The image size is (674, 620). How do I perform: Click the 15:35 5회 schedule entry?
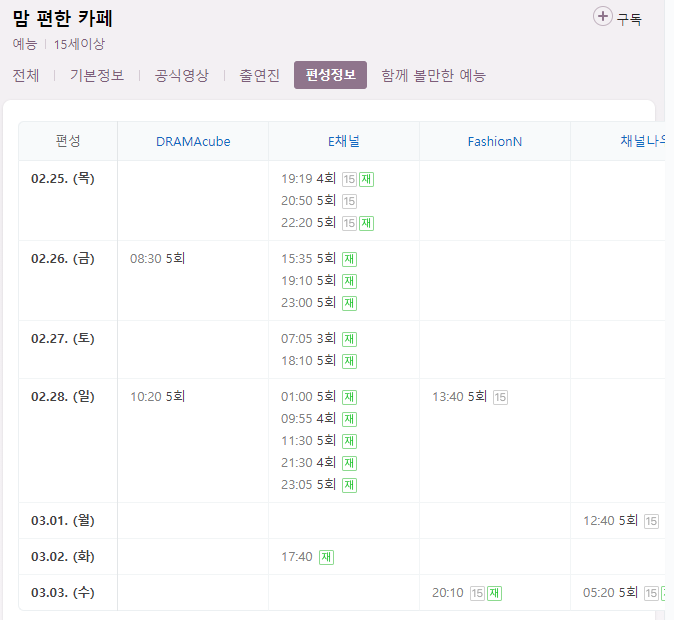(x=308, y=258)
